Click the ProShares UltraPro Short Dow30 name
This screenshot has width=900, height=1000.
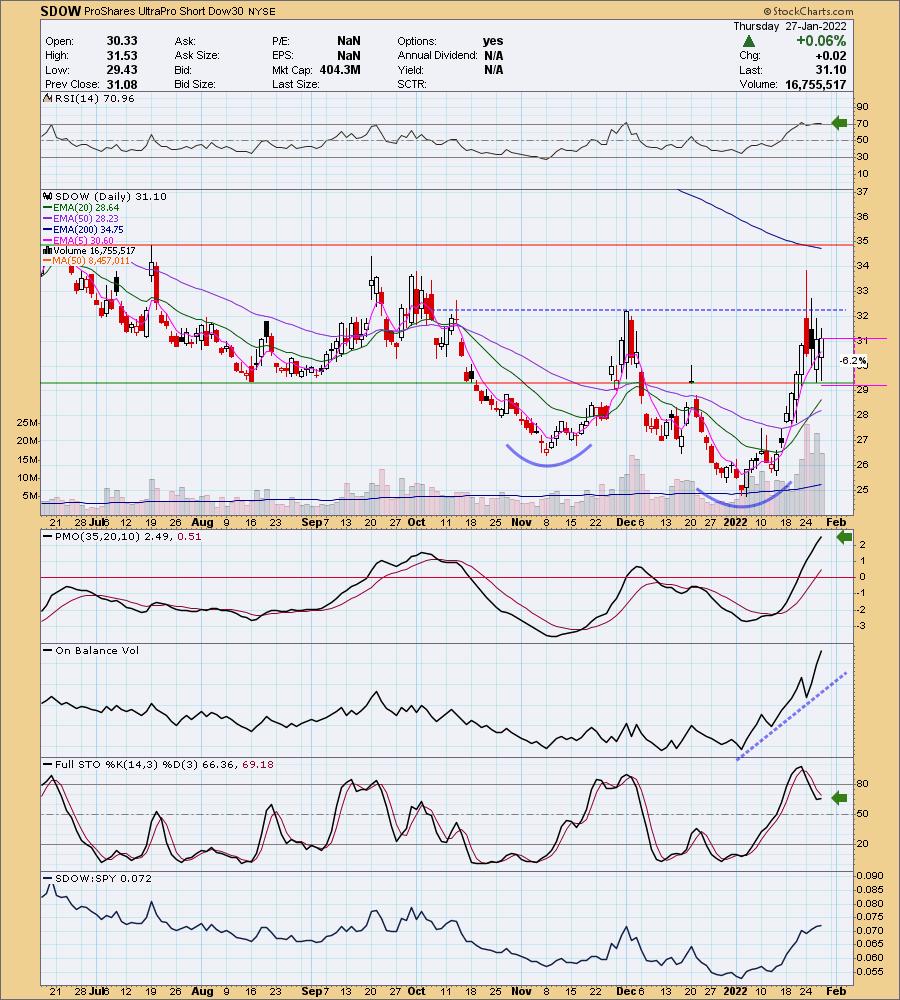[x=165, y=11]
